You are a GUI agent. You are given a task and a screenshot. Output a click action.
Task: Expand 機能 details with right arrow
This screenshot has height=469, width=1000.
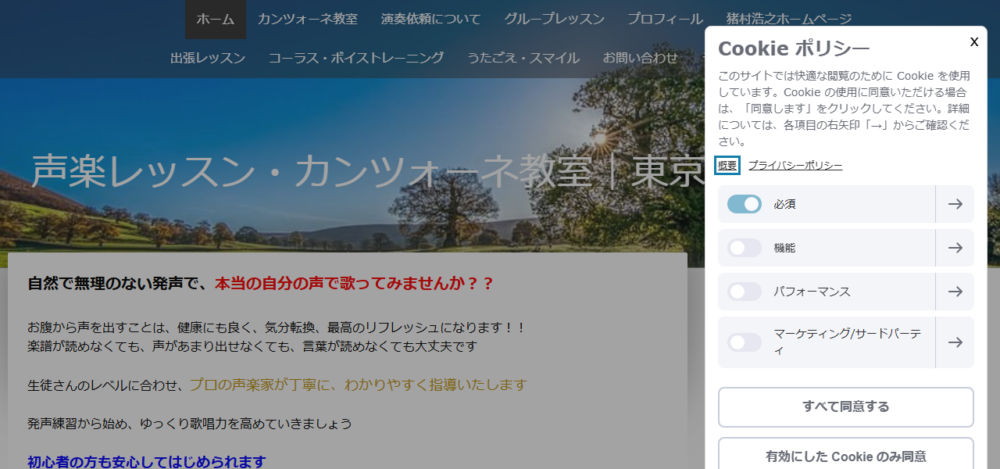(x=955, y=248)
